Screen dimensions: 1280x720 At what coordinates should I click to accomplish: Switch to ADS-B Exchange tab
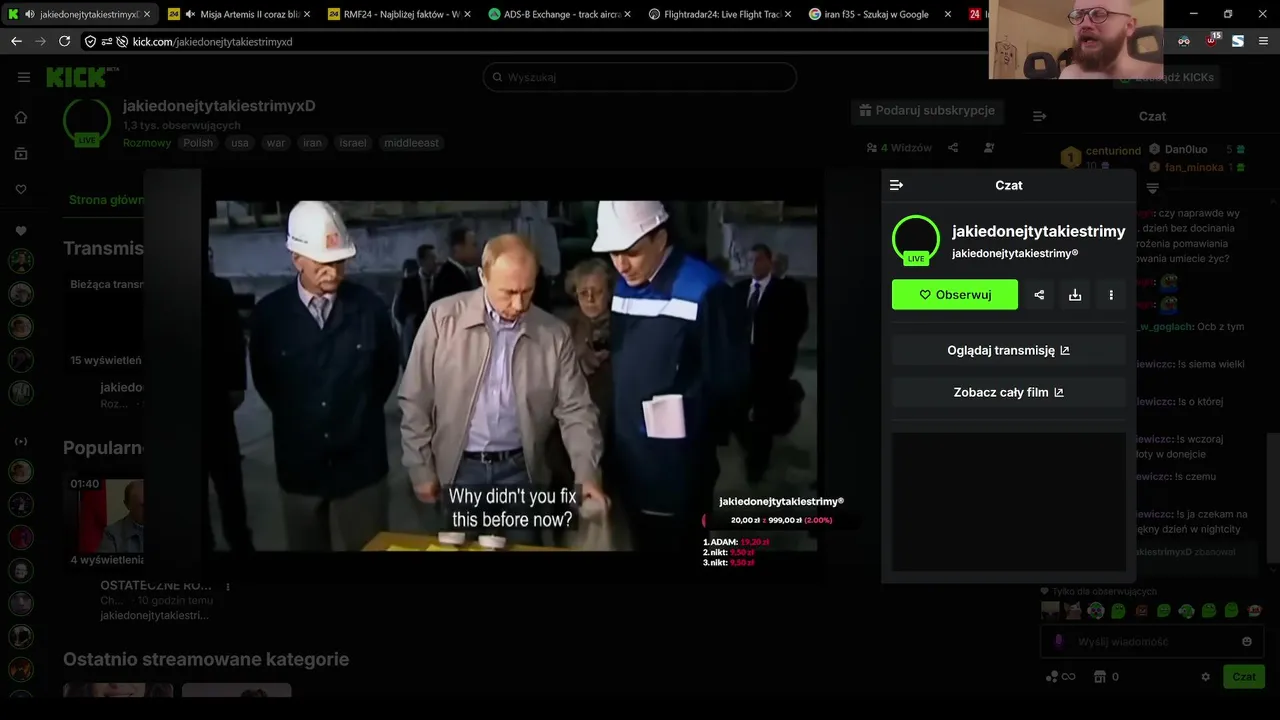[x=560, y=14]
